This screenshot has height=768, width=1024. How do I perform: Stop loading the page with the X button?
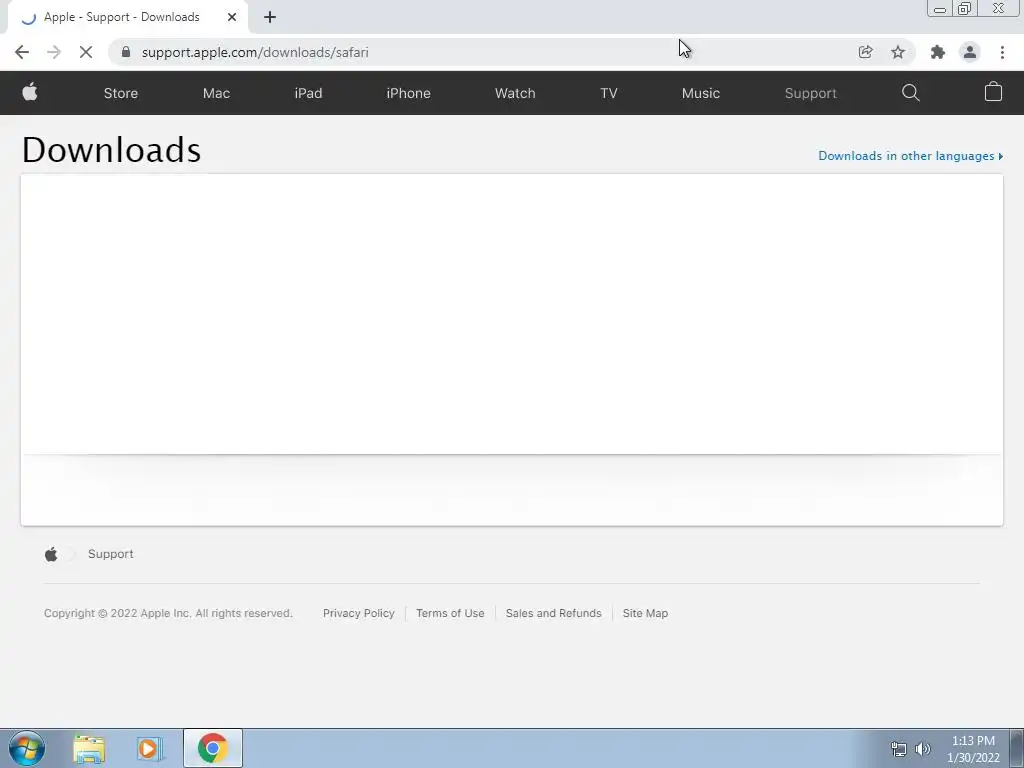coord(86,52)
